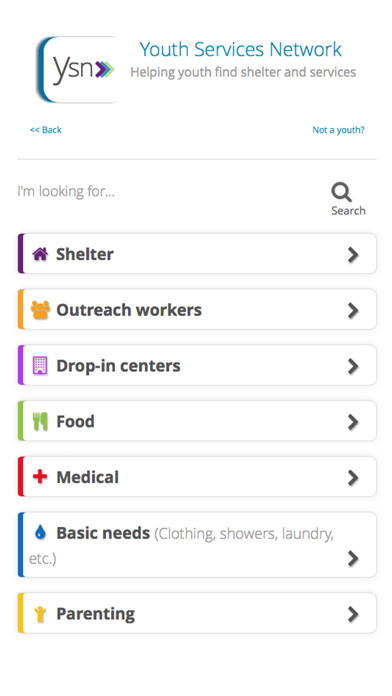
Task: Click the magnifying glass Search icon
Action: (x=341, y=192)
